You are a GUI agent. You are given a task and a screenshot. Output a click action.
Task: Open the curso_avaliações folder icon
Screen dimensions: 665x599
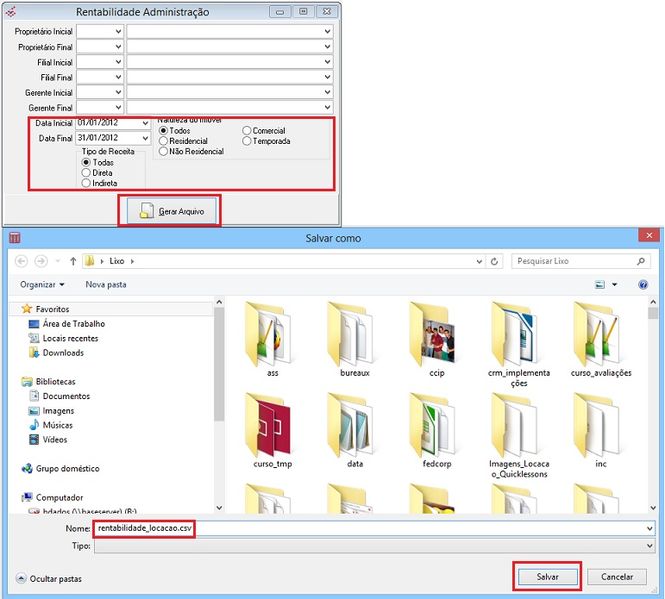point(601,333)
